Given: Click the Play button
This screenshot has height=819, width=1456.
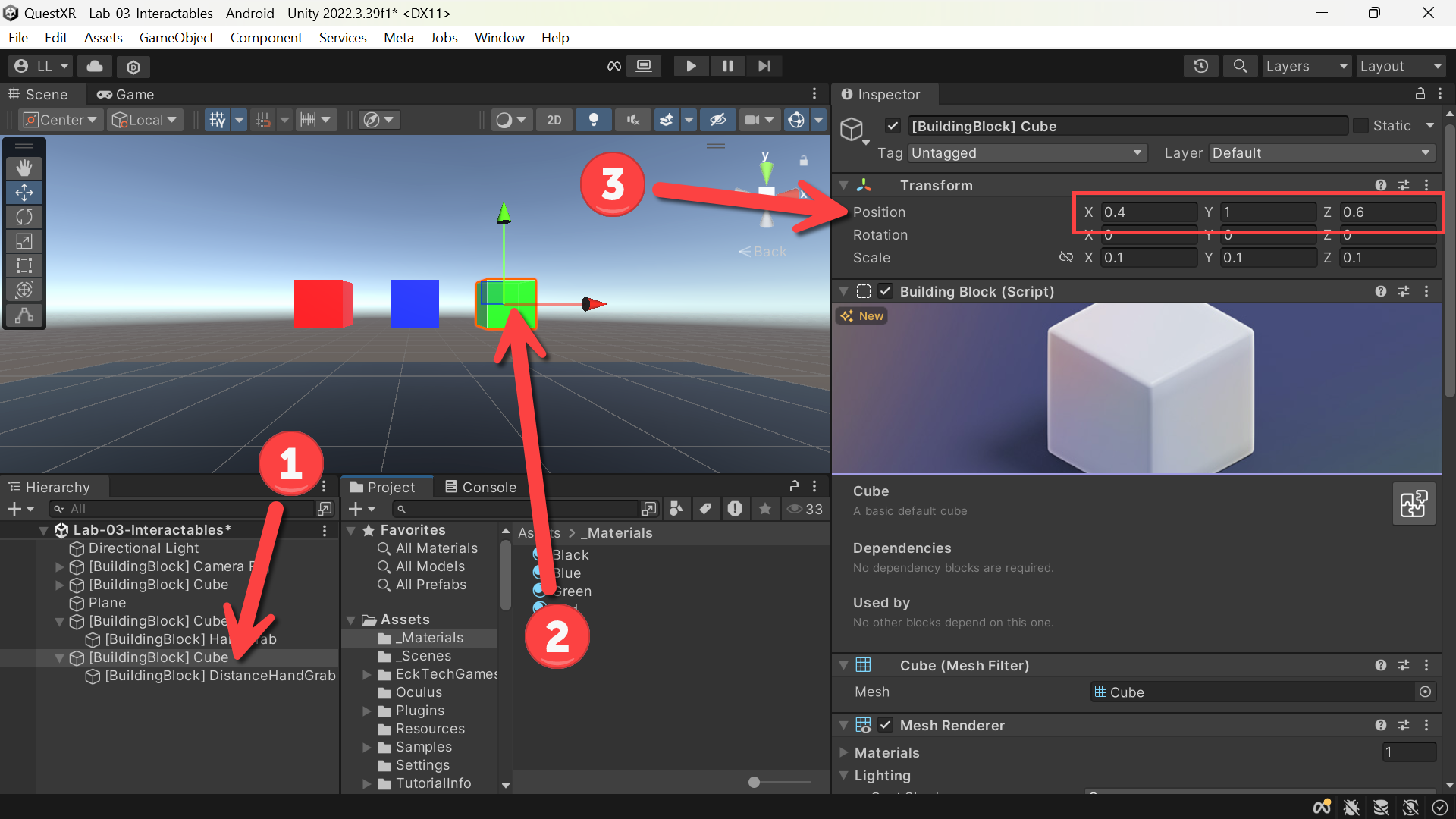Looking at the screenshot, I should click(x=691, y=66).
